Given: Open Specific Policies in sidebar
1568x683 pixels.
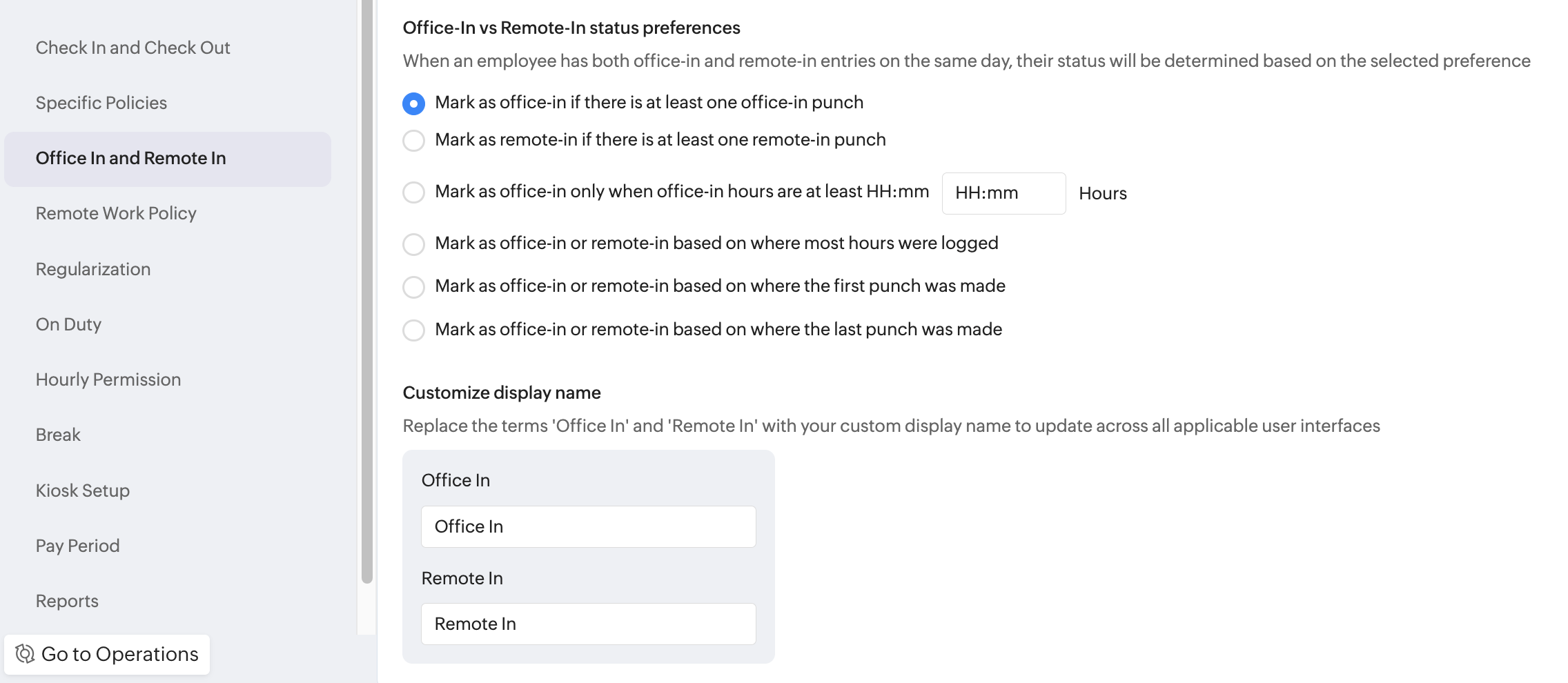Looking at the screenshot, I should click(x=101, y=103).
